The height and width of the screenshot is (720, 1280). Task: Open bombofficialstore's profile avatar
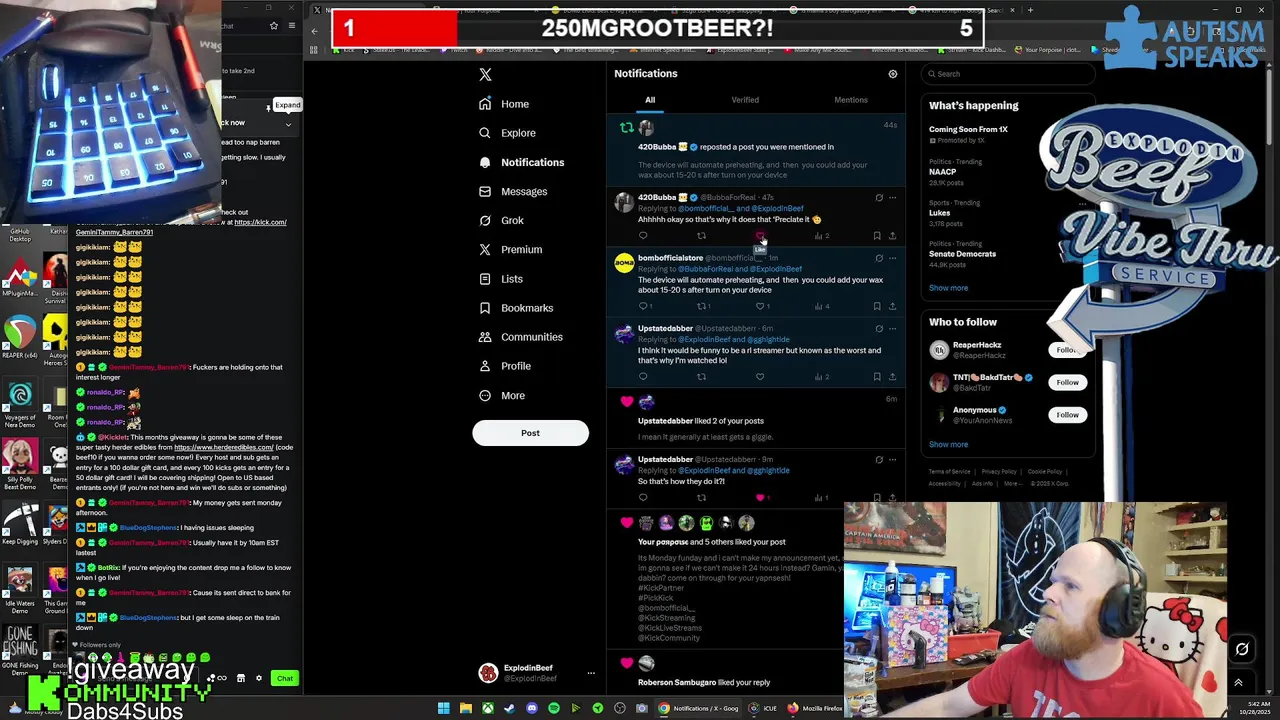click(624, 264)
